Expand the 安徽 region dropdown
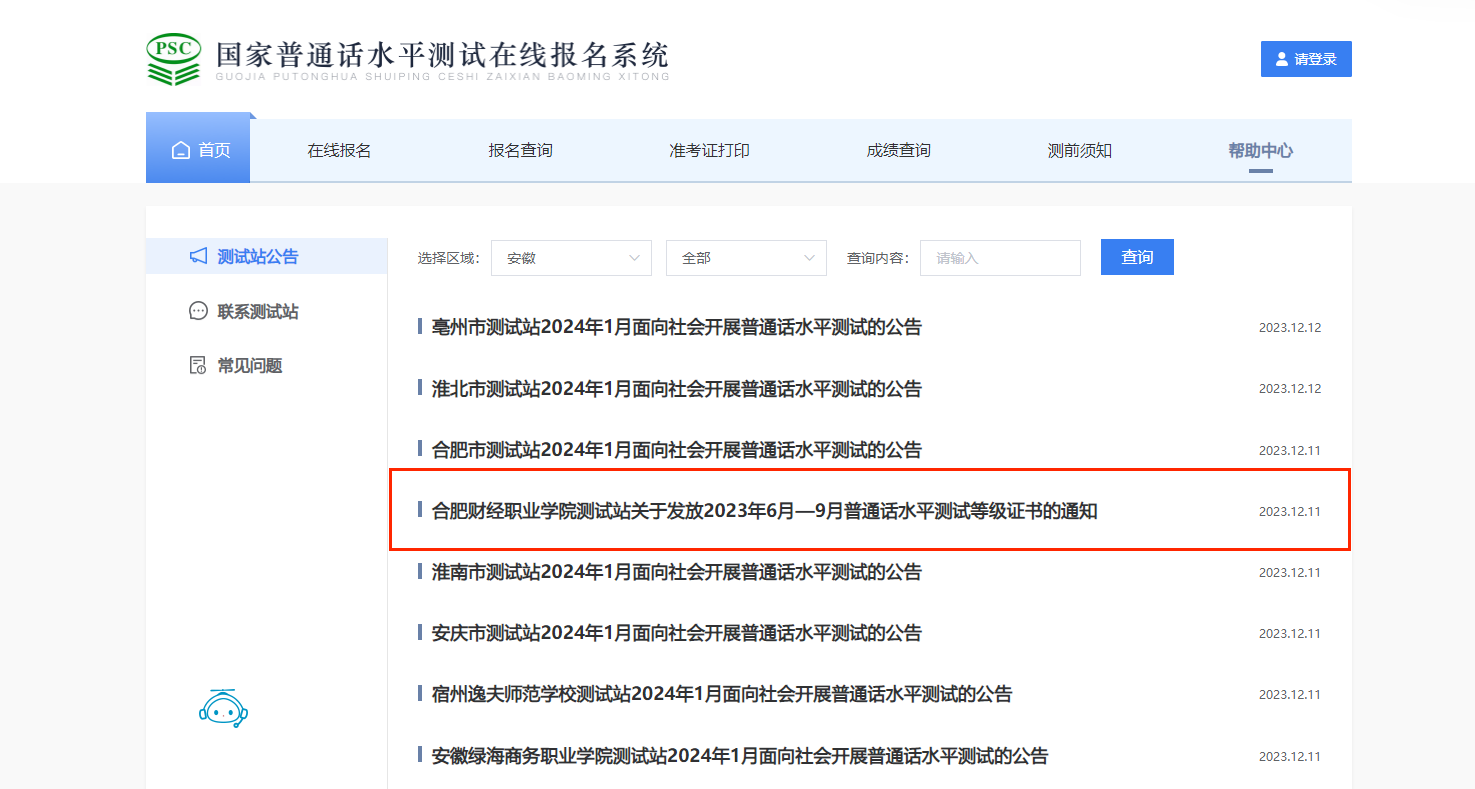This screenshot has width=1475, height=789. point(571,258)
